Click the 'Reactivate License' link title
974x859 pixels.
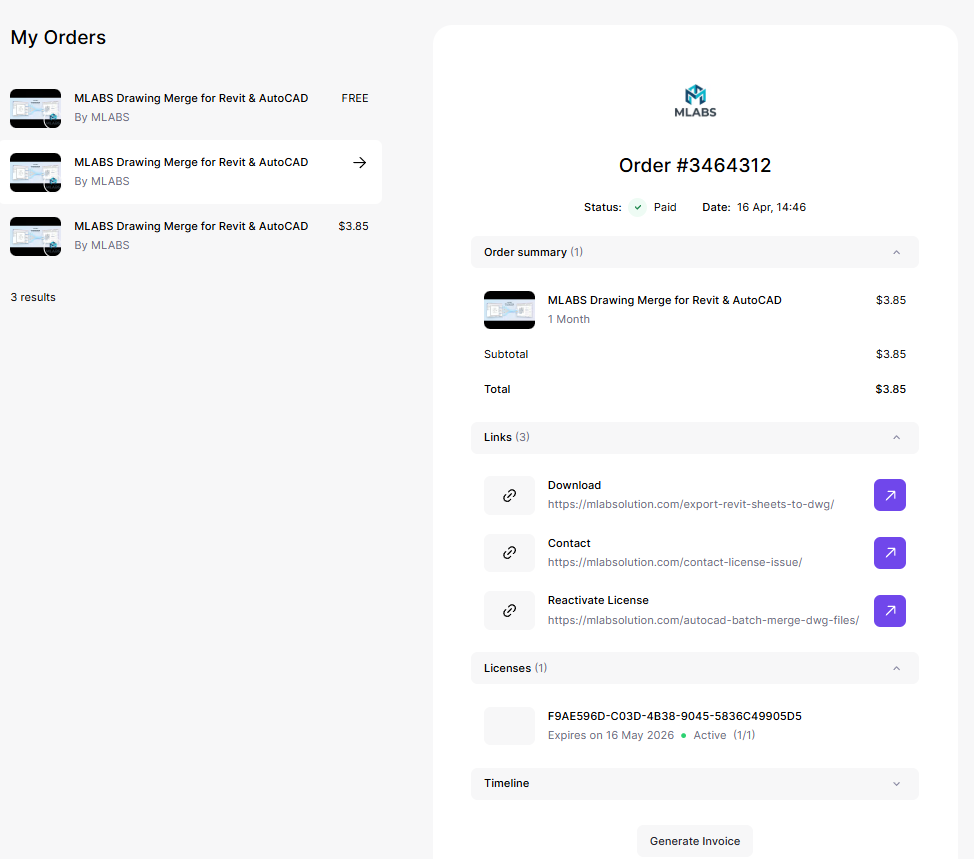[598, 600]
